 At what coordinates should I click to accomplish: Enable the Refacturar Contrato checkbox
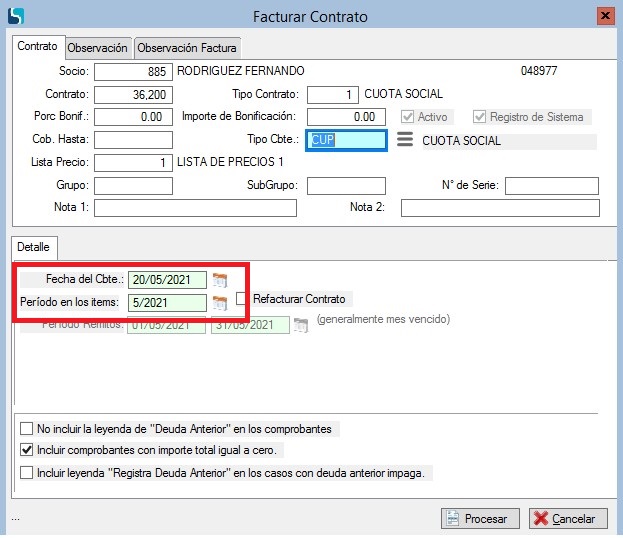click(242, 299)
